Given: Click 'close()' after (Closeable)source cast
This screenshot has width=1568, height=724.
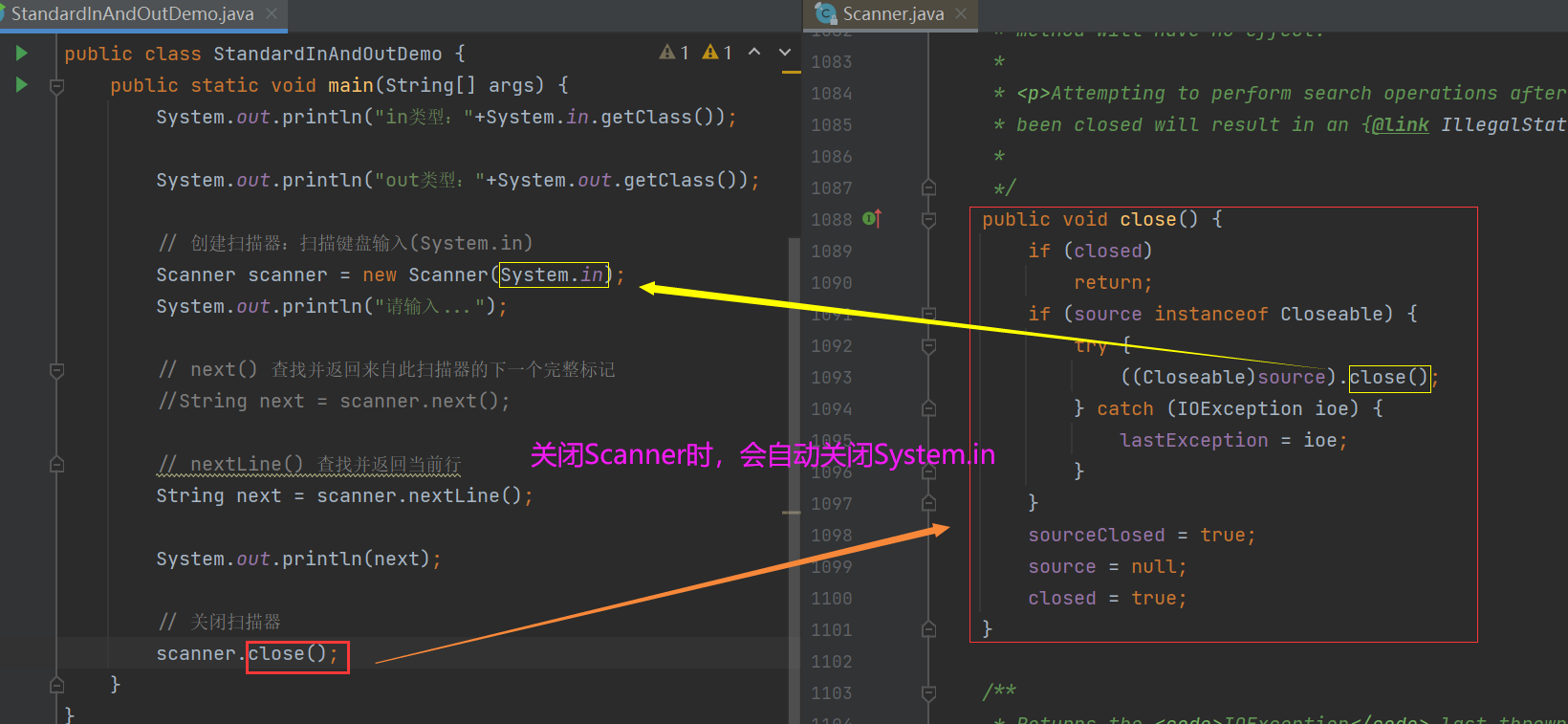Looking at the screenshot, I should tap(1388, 378).
